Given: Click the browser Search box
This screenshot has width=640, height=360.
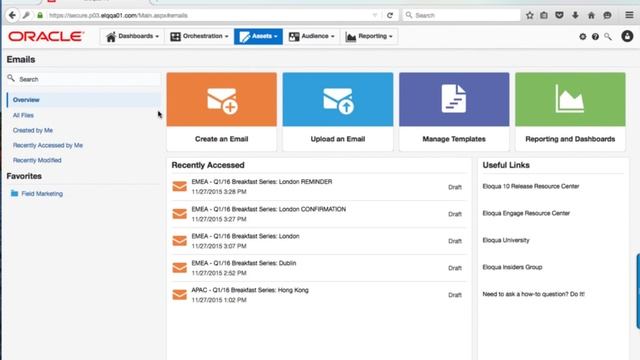Looking at the screenshot, I should [x=462, y=16].
